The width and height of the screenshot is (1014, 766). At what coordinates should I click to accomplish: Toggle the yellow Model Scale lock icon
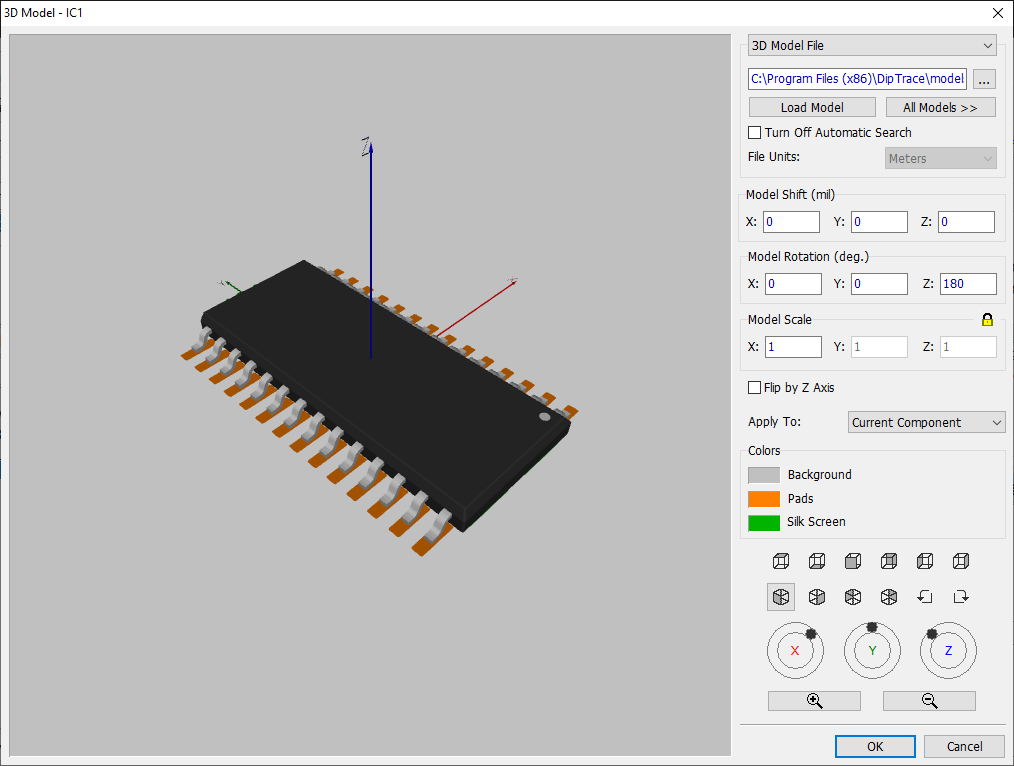[987, 319]
